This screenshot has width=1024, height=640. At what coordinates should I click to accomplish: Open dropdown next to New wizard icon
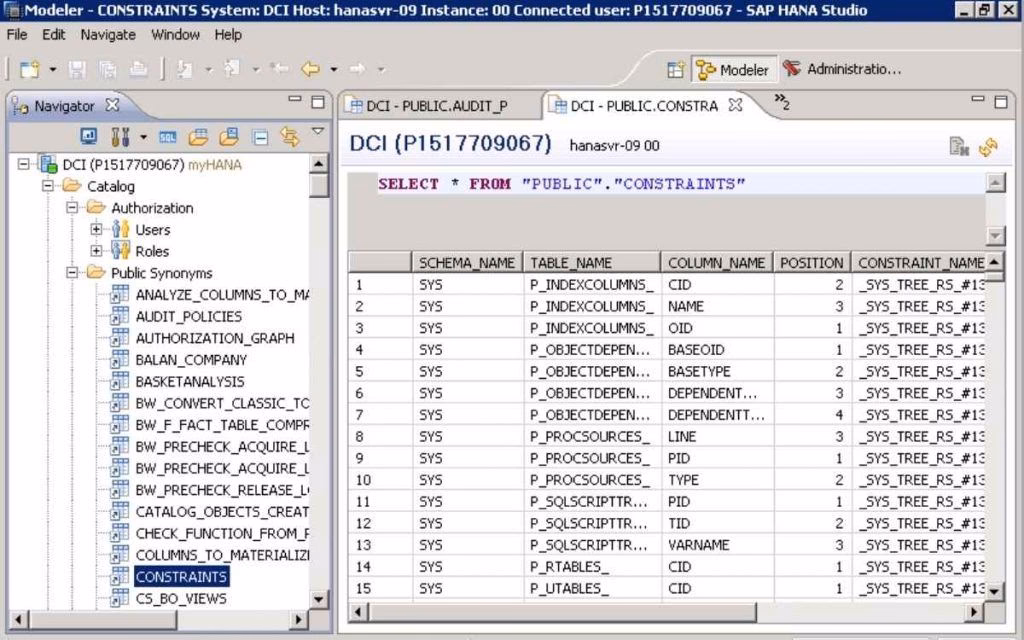[x=52, y=69]
